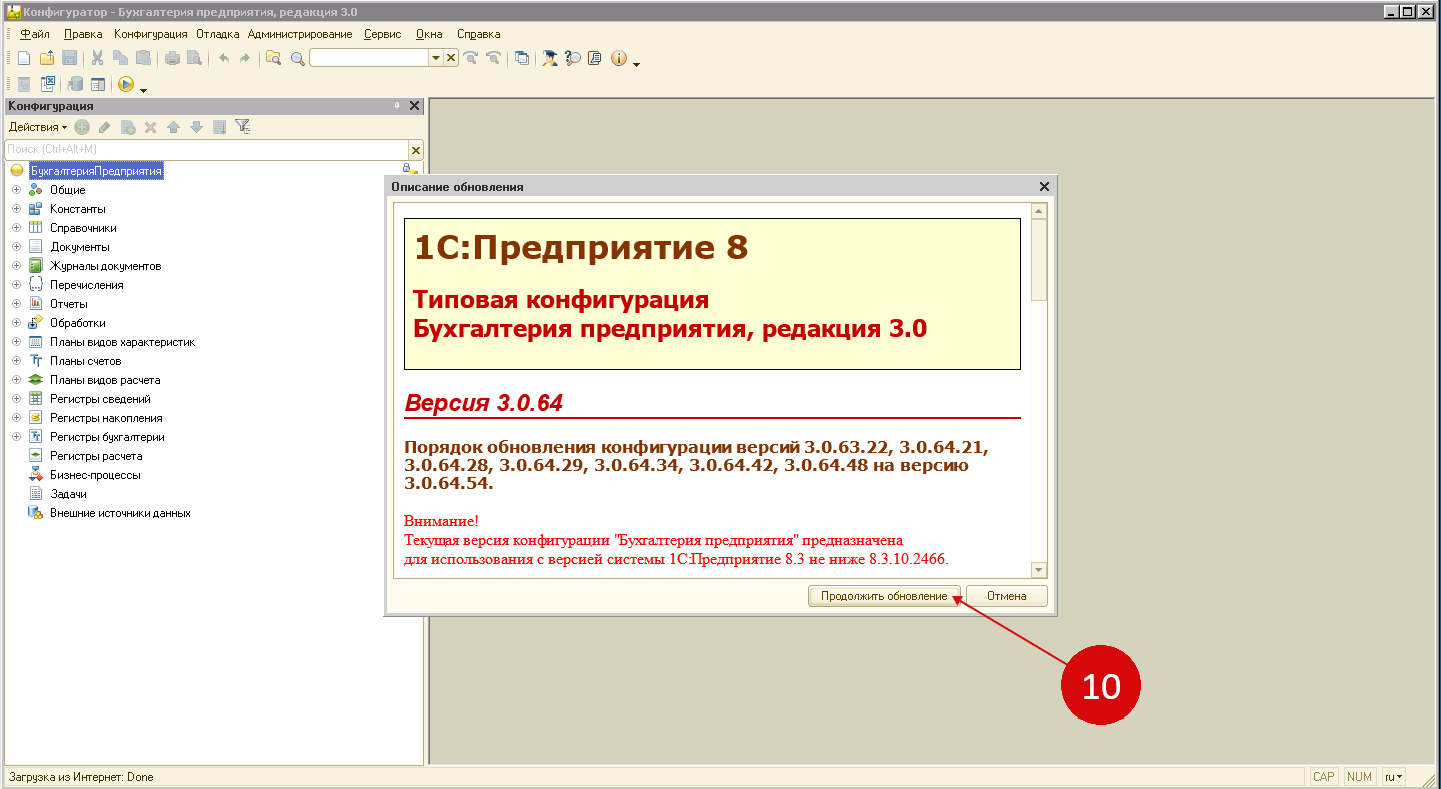Click the filter by subsystems funnel icon
Image resolution: width=1441 pixels, height=789 pixels.
pos(242,127)
